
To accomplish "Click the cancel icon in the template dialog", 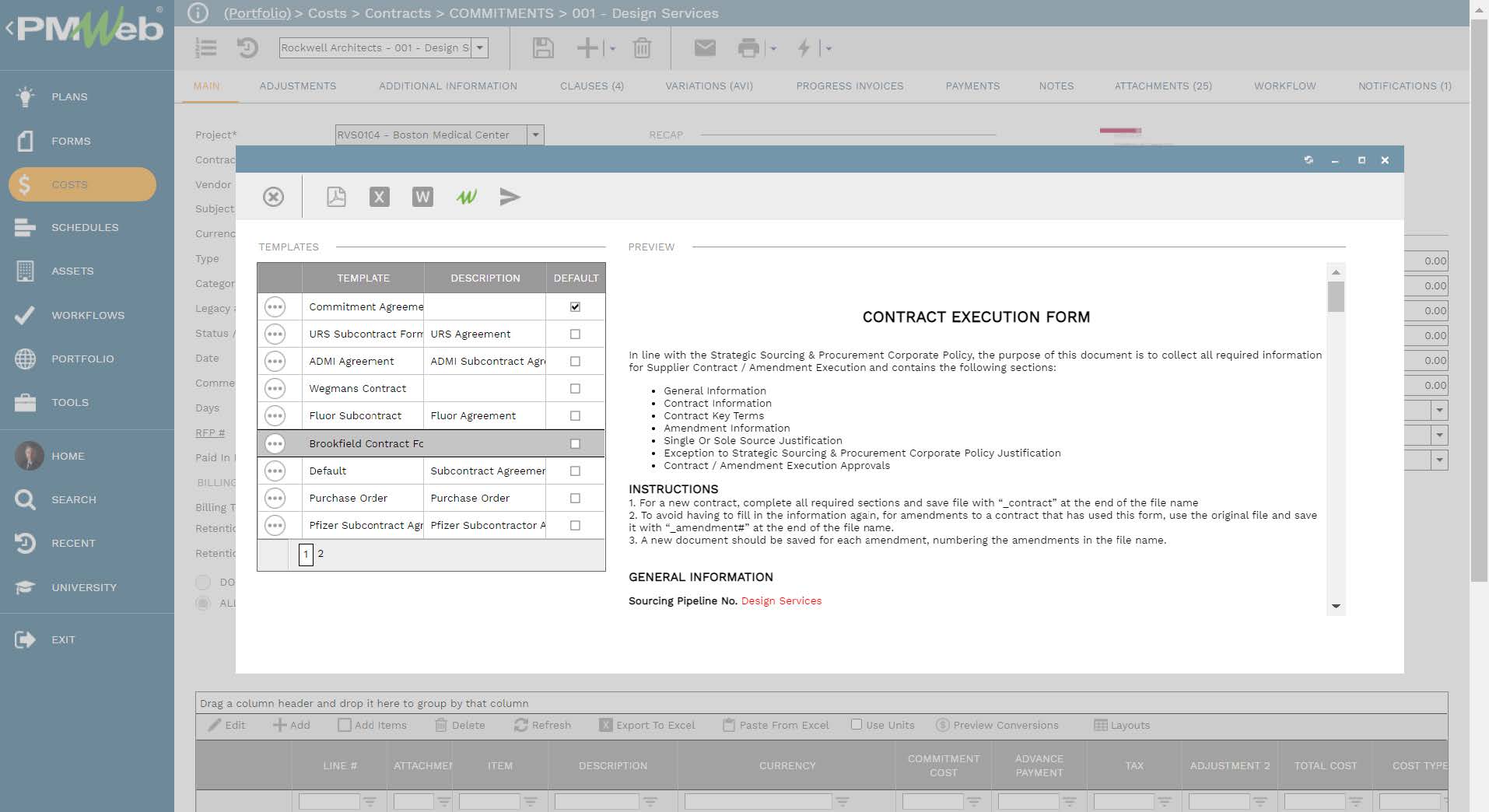I will [273, 197].
